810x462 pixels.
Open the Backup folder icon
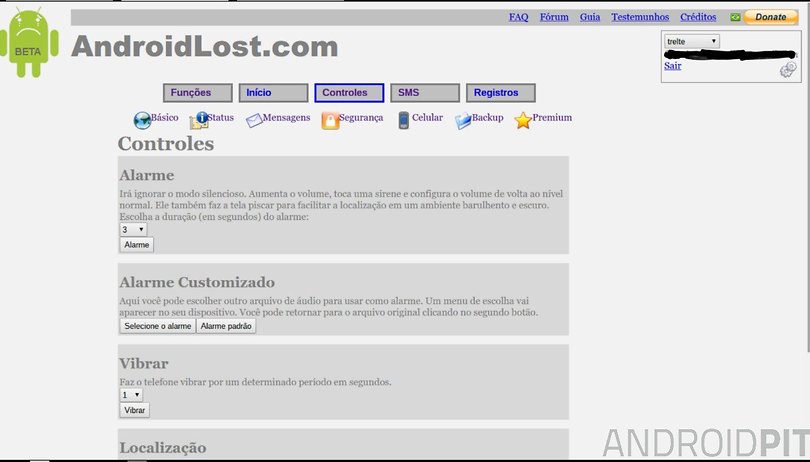point(463,120)
